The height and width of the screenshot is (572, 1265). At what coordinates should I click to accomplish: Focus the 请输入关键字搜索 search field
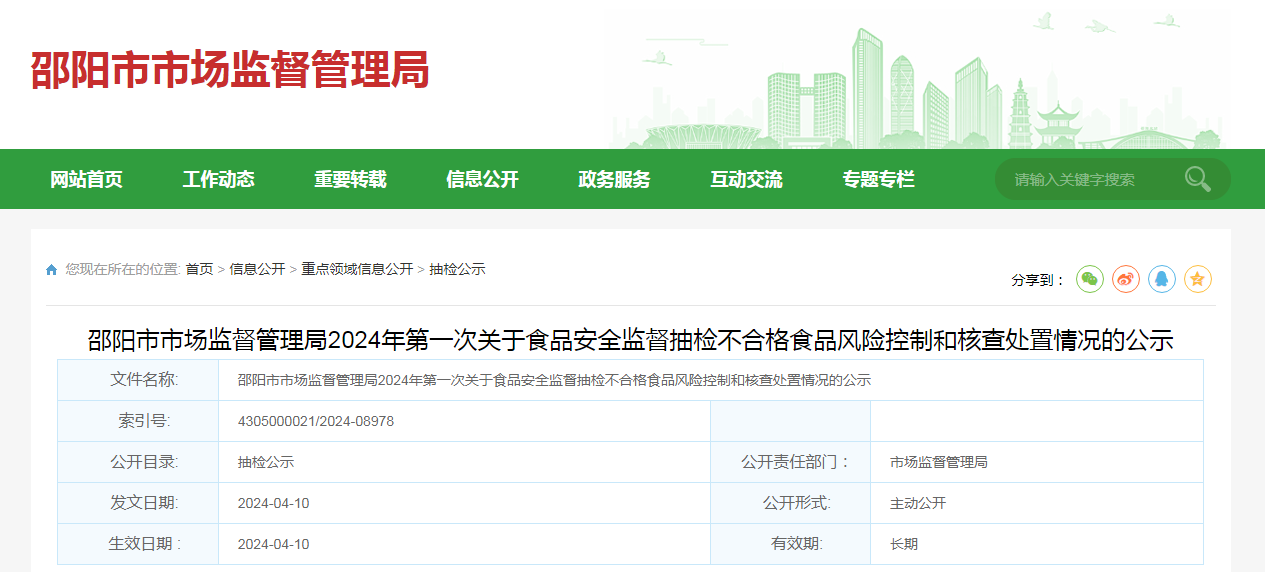[x=1090, y=179]
